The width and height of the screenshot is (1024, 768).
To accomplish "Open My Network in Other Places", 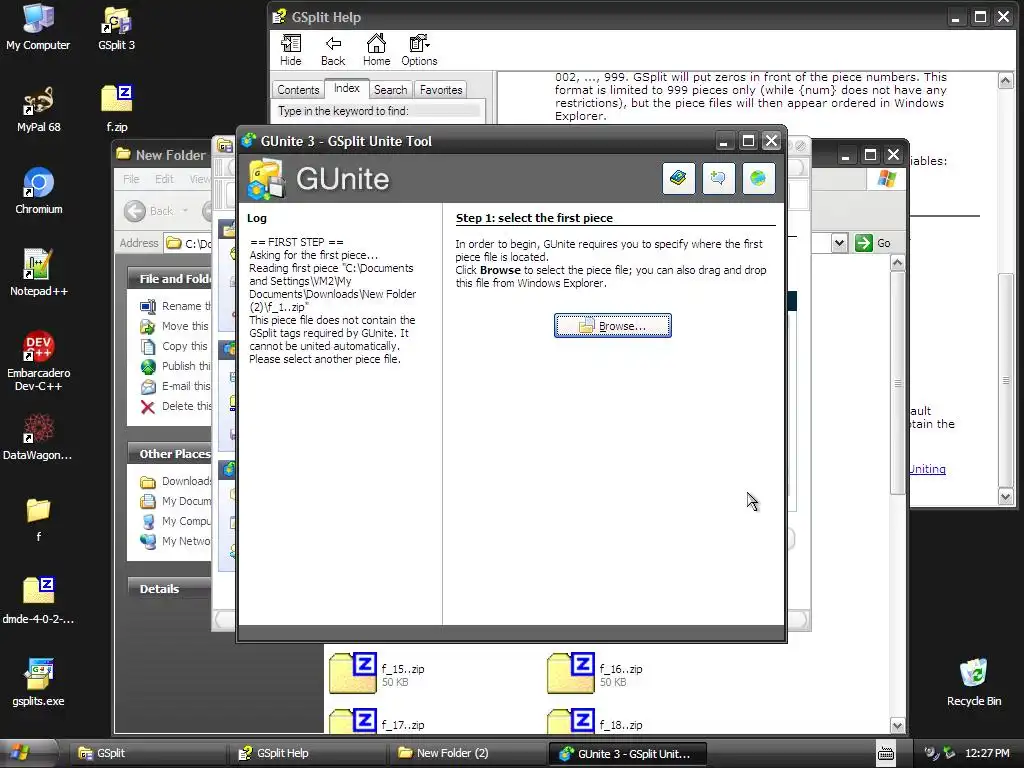I will (186, 541).
